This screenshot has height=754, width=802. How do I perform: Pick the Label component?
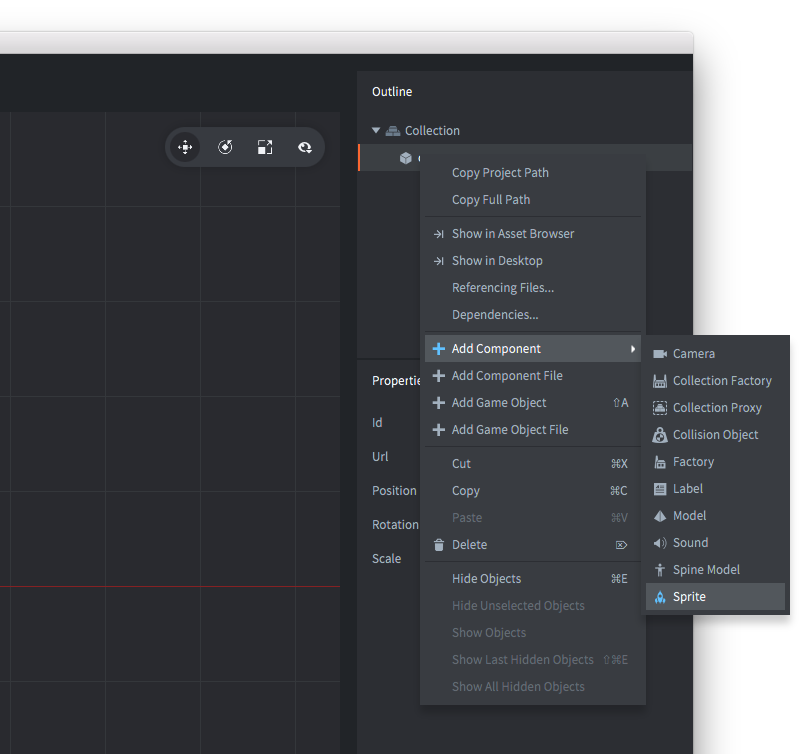(687, 489)
